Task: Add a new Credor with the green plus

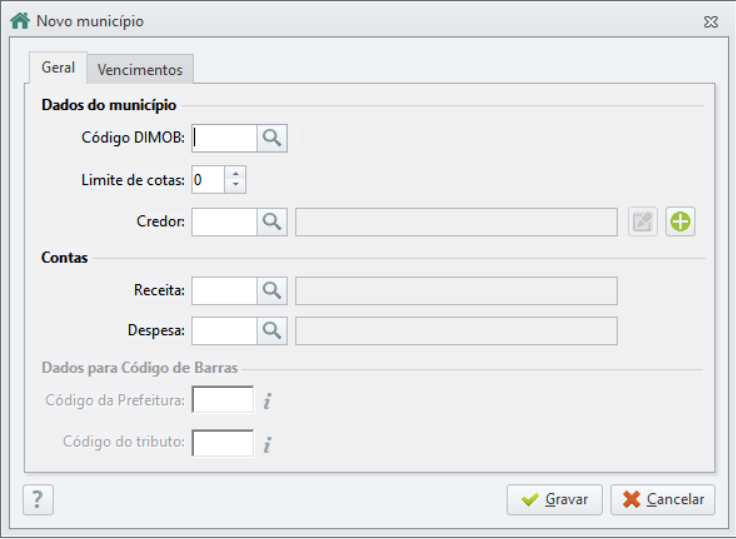Action: 680,222
